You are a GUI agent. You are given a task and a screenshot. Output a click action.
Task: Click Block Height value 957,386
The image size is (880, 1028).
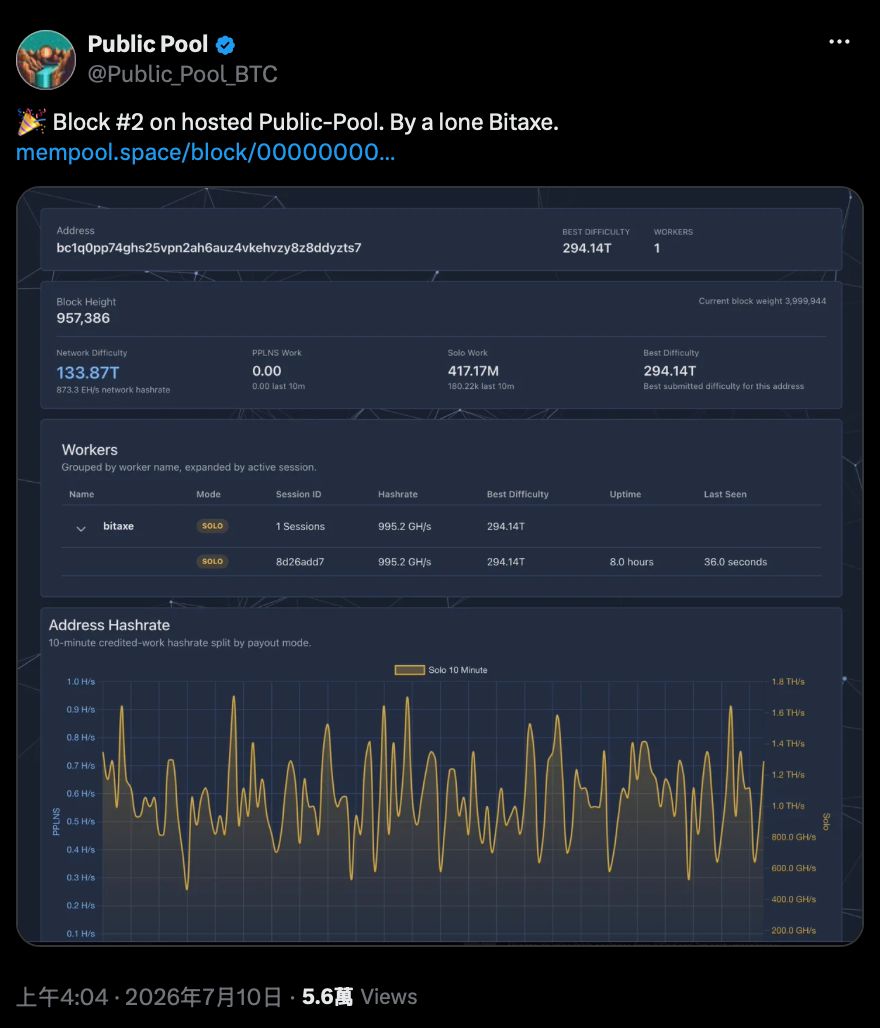point(83,318)
